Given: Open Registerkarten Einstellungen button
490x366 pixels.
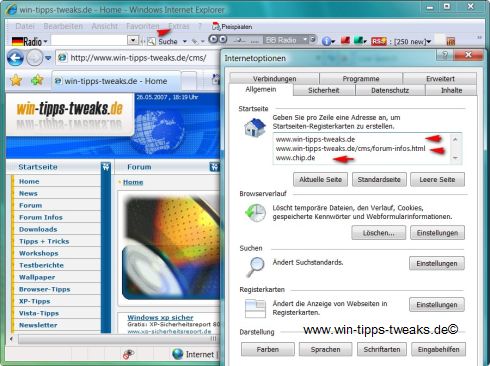Looking at the screenshot, I should tap(437, 305).
